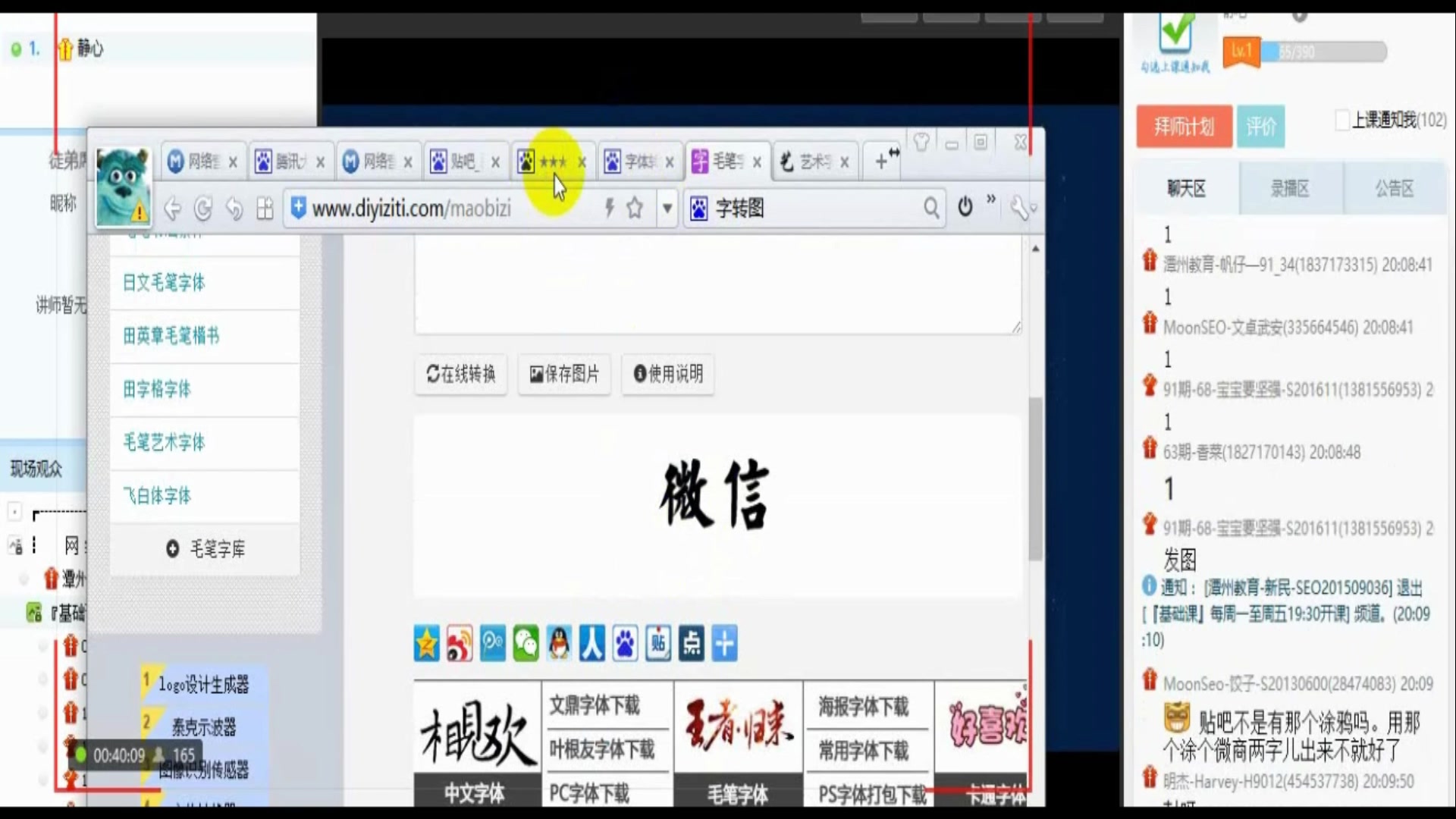Click the undo closed tab arrow
This screenshot has width=1456, height=819.
pyautogui.click(x=234, y=208)
